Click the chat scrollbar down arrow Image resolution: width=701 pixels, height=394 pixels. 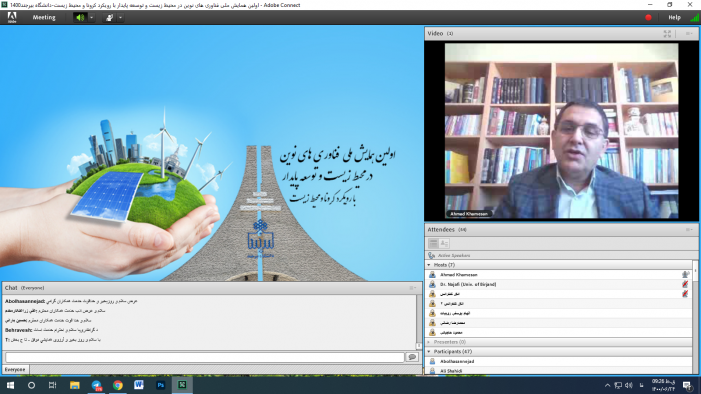point(418,346)
